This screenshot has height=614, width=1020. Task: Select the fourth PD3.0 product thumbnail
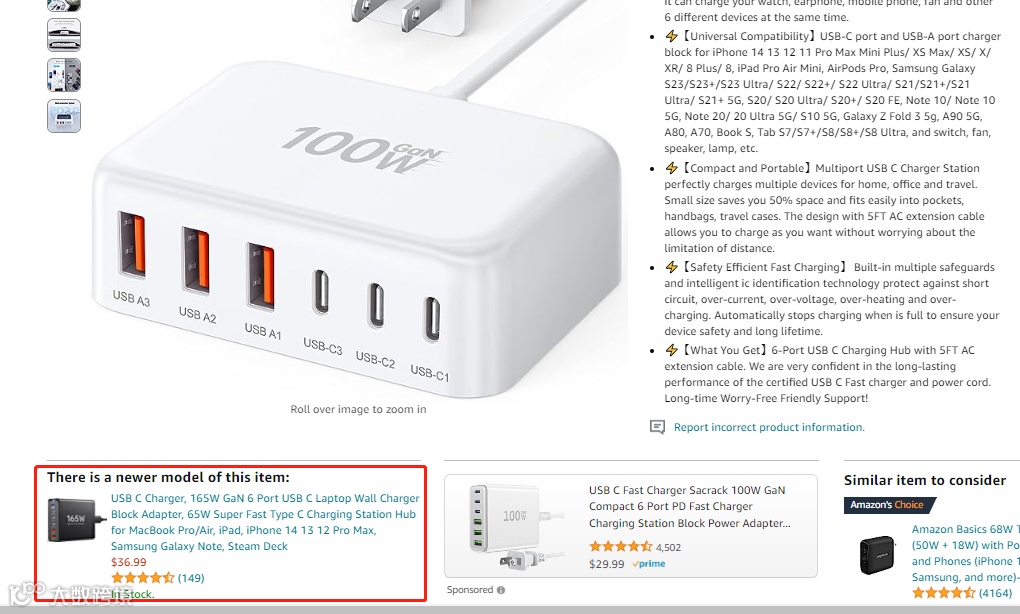(64, 116)
